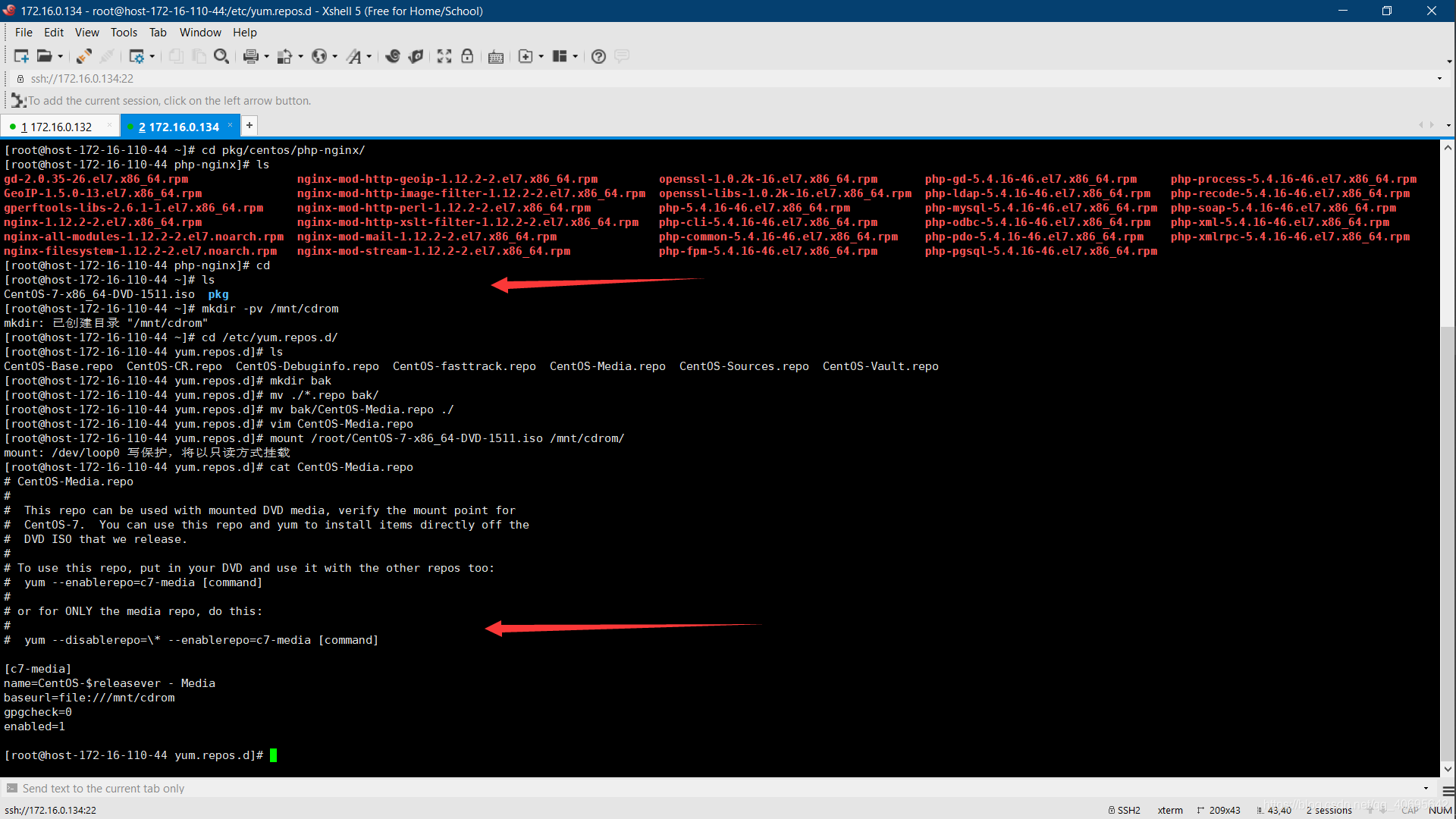Select tab '1 172.16.0.132'
The height and width of the screenshot is (819, 1456).
55,126
